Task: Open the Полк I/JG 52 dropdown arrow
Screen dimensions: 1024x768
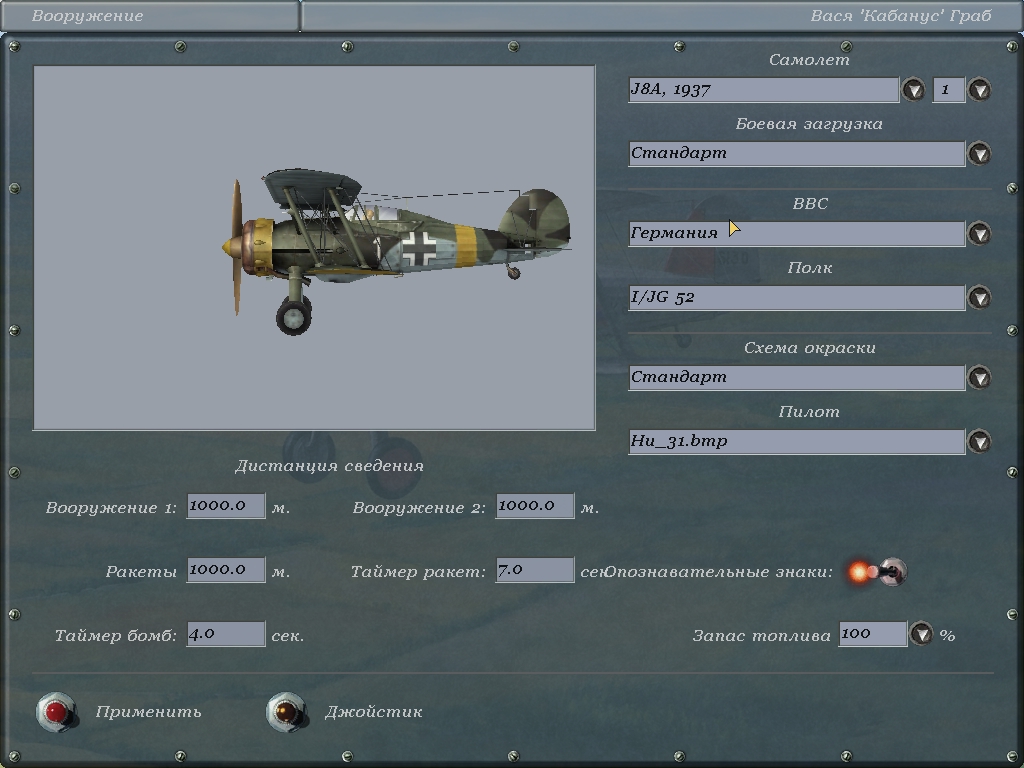Action: pyautogui.click(x=979, y=297)
